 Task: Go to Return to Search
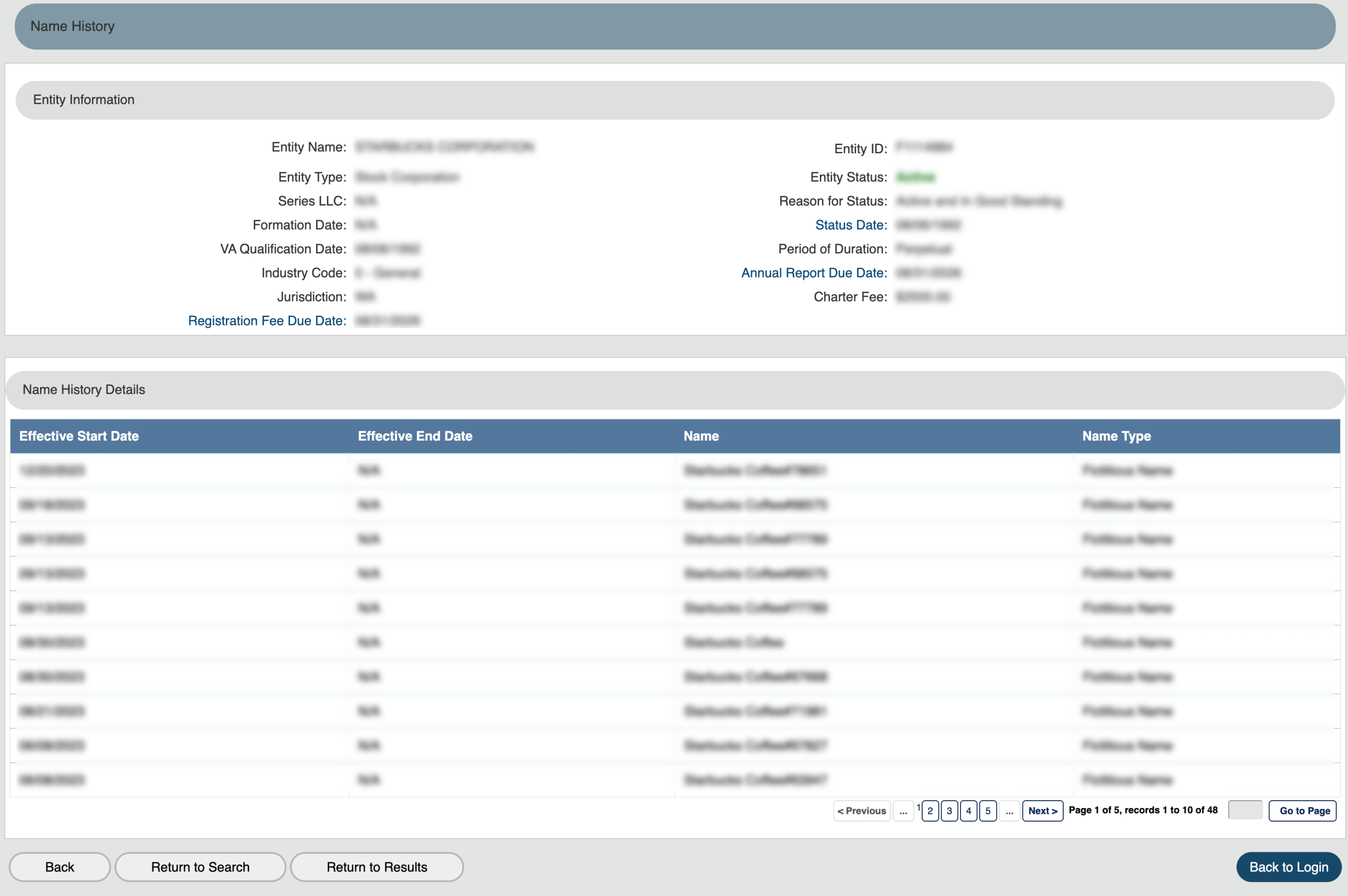click(200, 867)
